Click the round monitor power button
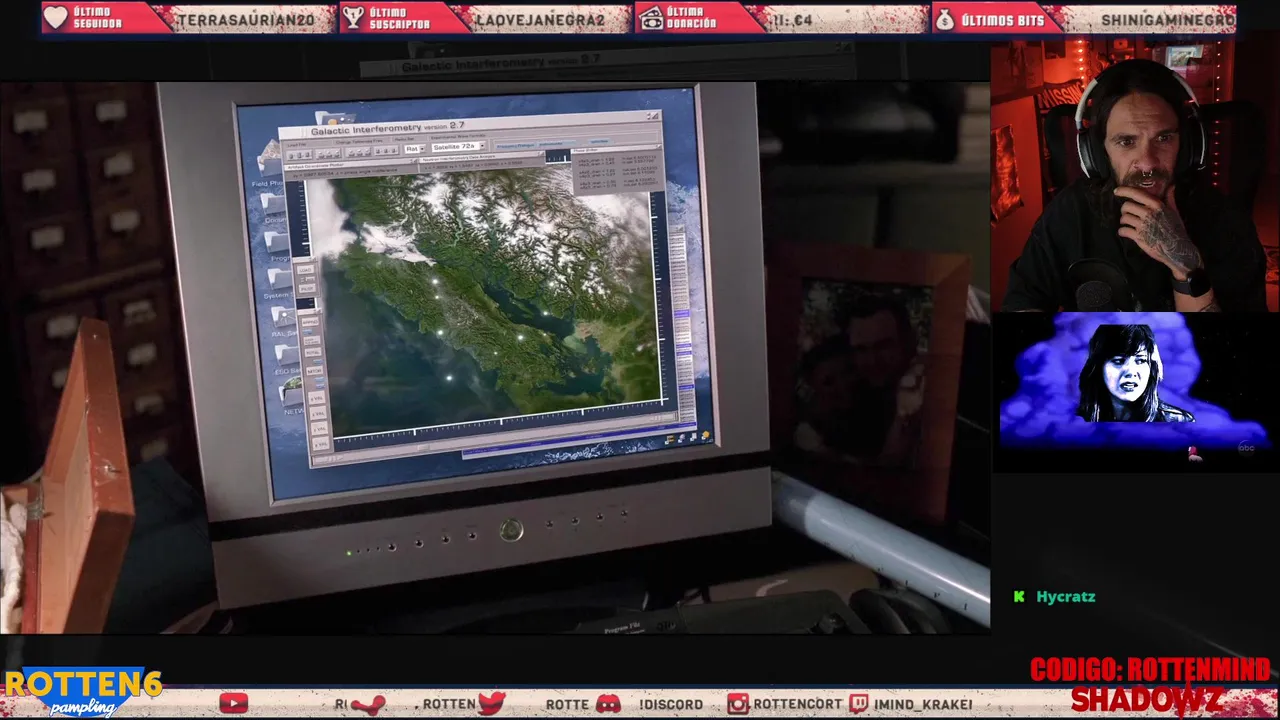Screen dimensions: 1280x720 tap(511, 530)
